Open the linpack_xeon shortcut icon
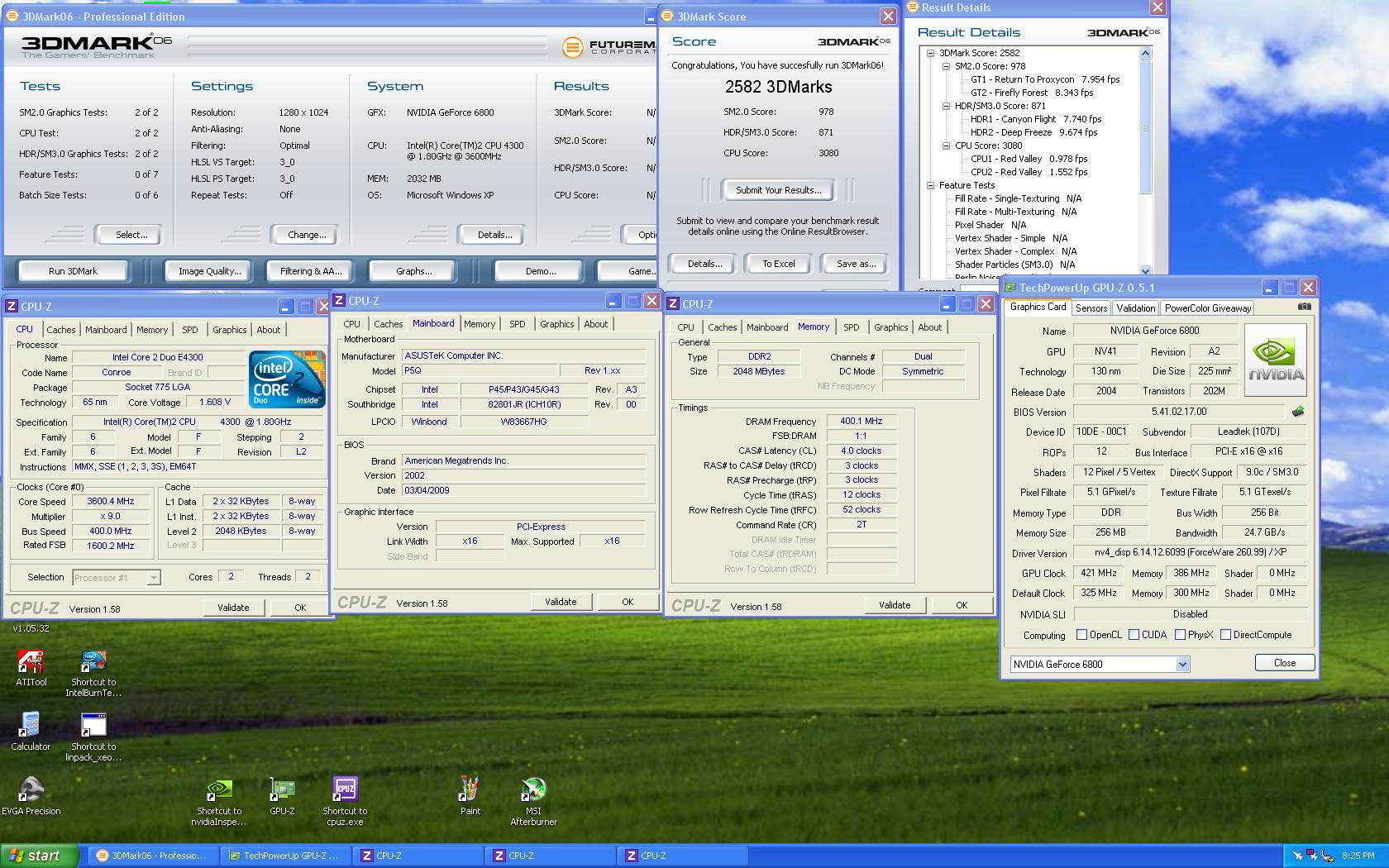This screenshot has width=1389, height=868. [x=93, y=737]
